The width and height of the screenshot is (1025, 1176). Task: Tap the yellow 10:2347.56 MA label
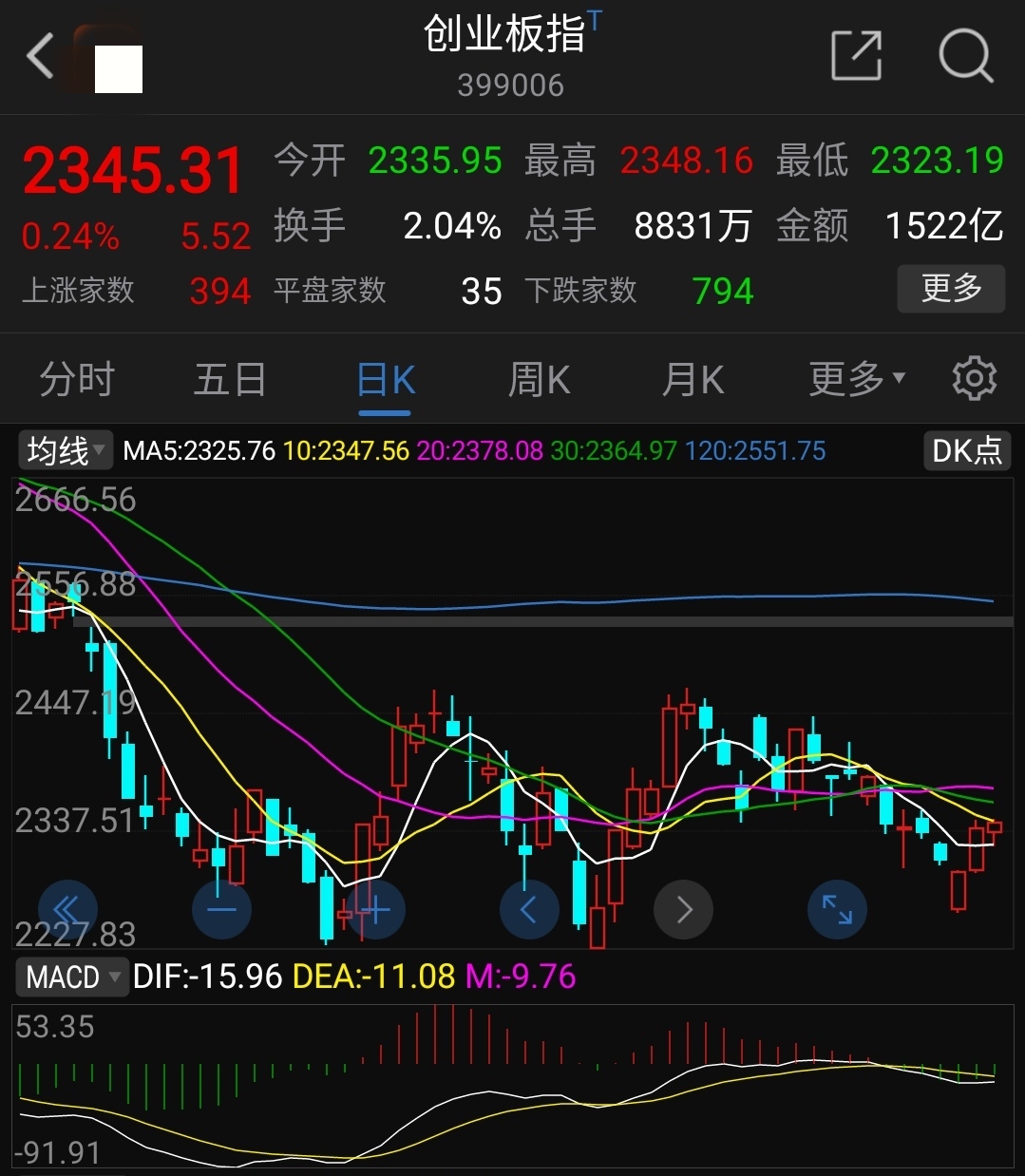click(347, 450)
